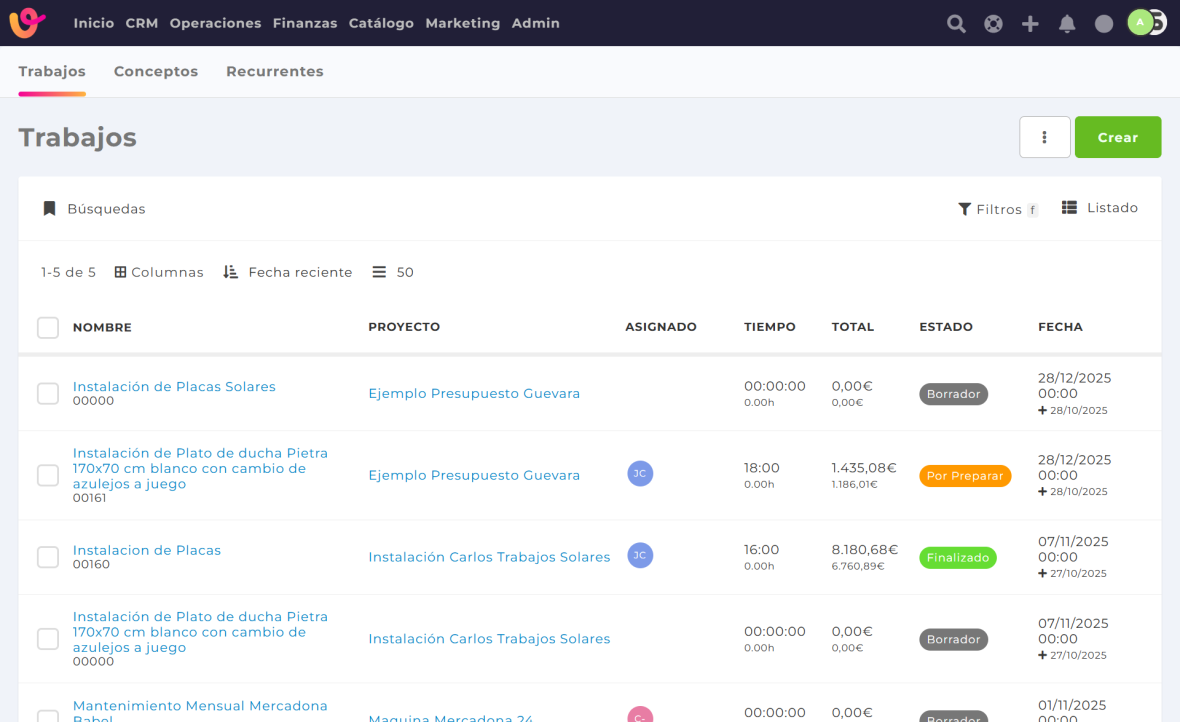This screenshot has height=722, width=1180.
Task: Select checkbox for Instalacion de Placas 00160
Action: [x=48, y=557]
